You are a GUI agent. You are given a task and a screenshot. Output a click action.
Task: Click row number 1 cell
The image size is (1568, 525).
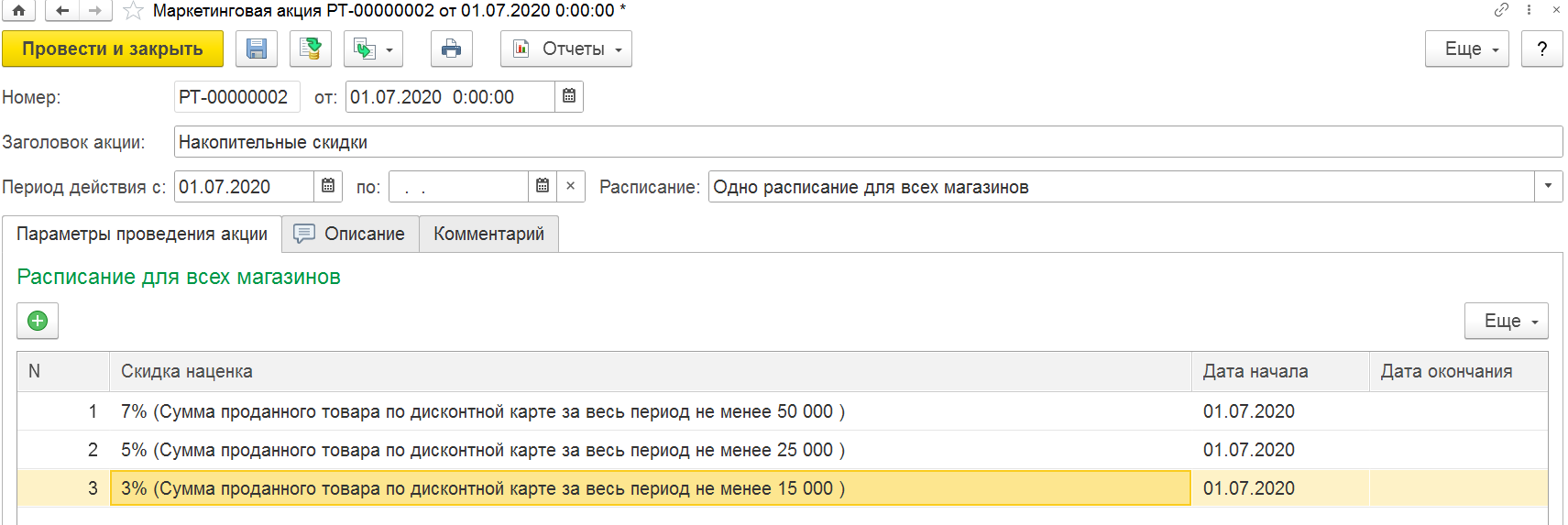(63, 411)
